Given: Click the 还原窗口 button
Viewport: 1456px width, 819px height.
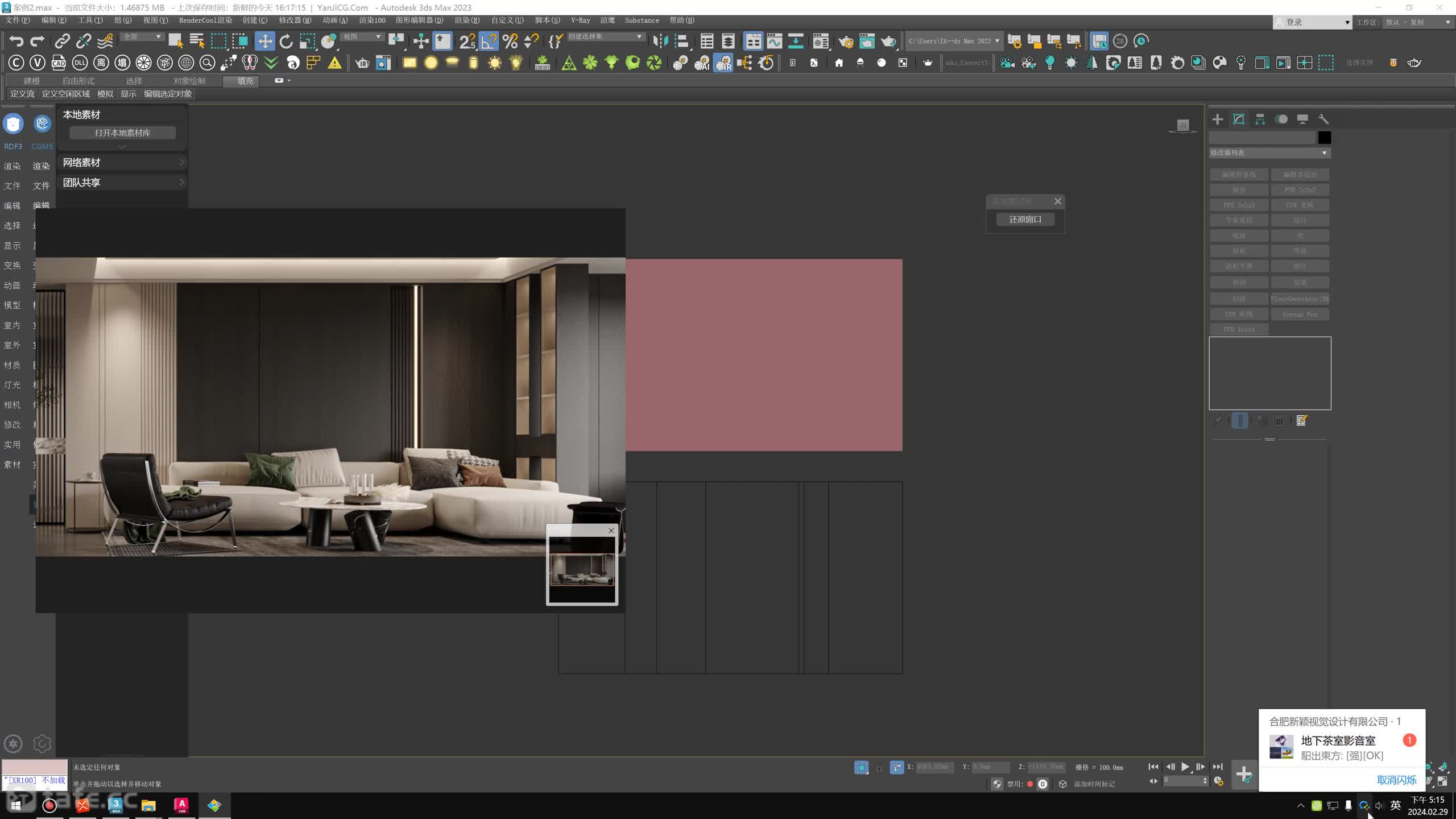Looking at the screenshot, I should [1025, 220].
